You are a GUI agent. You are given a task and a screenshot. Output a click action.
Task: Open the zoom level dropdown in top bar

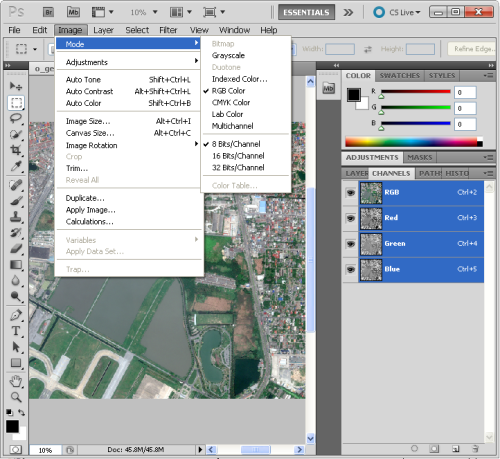pos(144,12)
